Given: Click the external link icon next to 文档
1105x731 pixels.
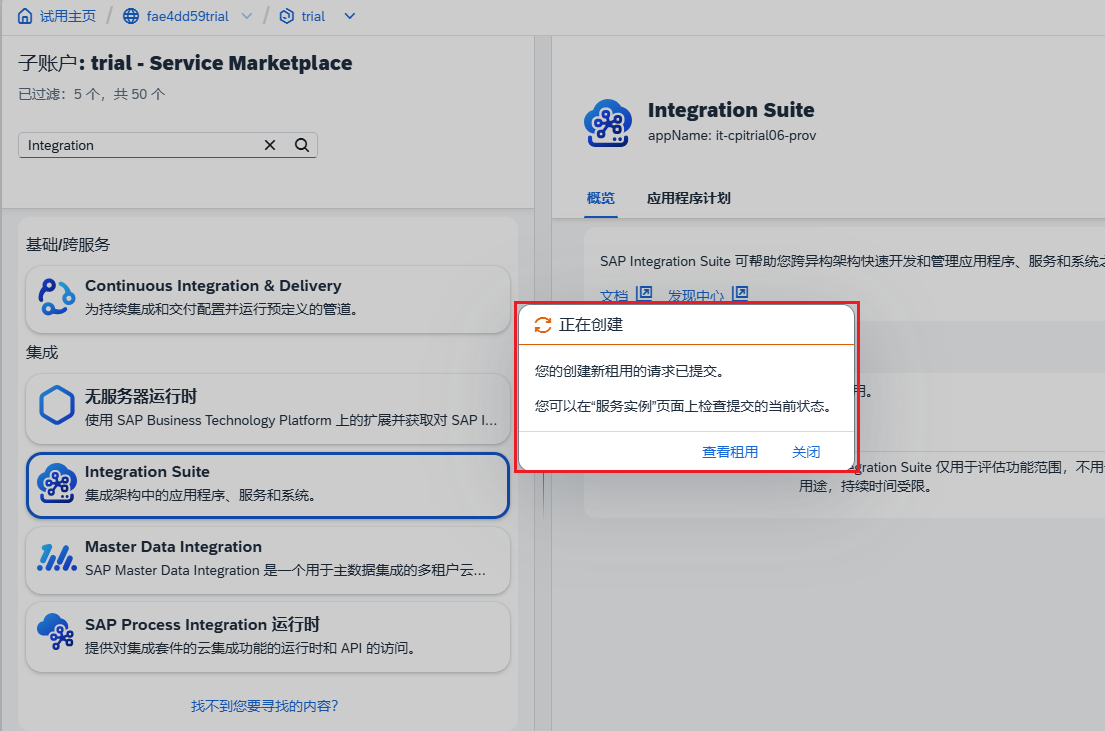Looking at the screenshot, I should 644,294.
